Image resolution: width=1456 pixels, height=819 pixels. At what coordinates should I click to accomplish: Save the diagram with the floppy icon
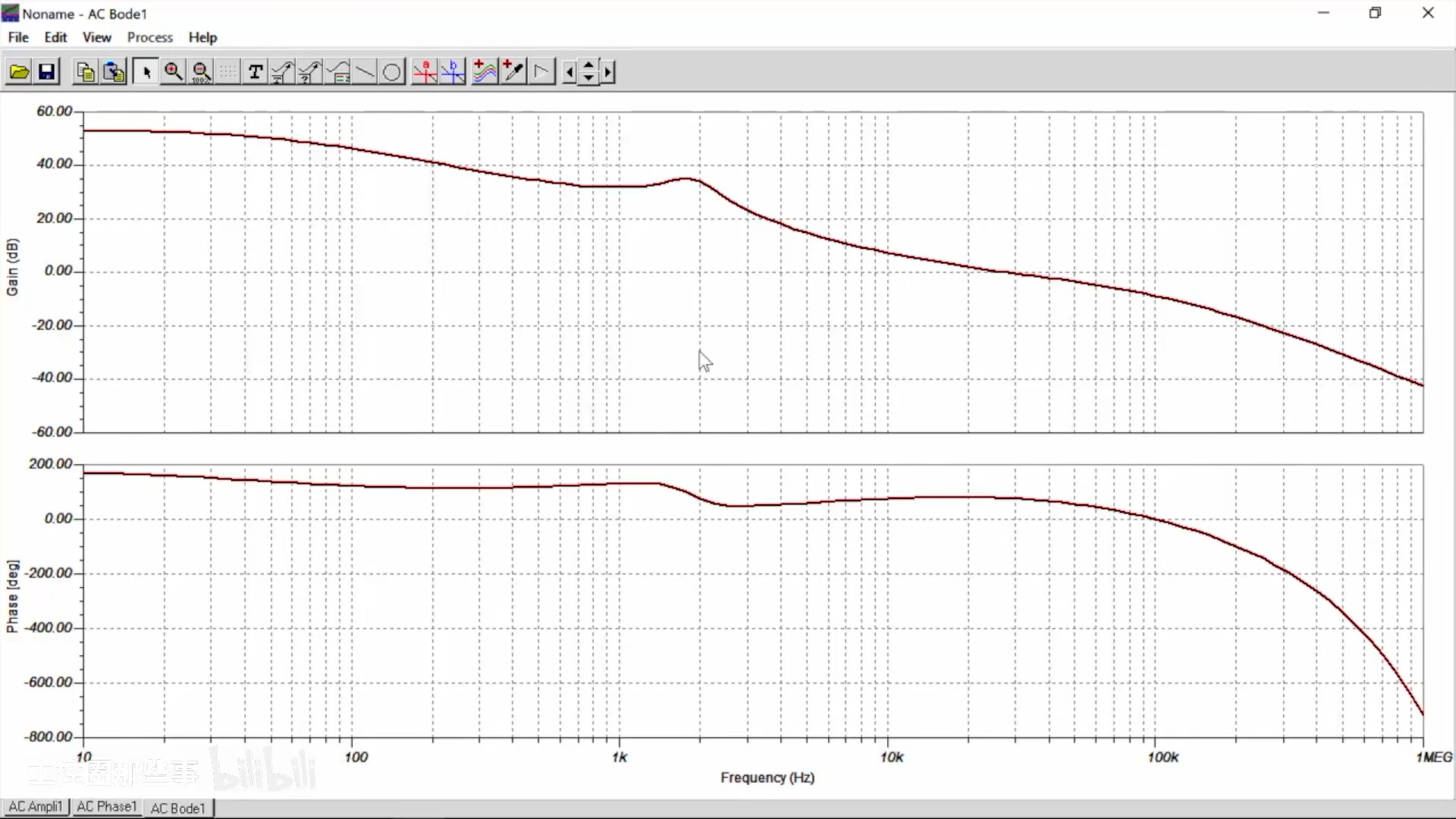tap(47, 72)
